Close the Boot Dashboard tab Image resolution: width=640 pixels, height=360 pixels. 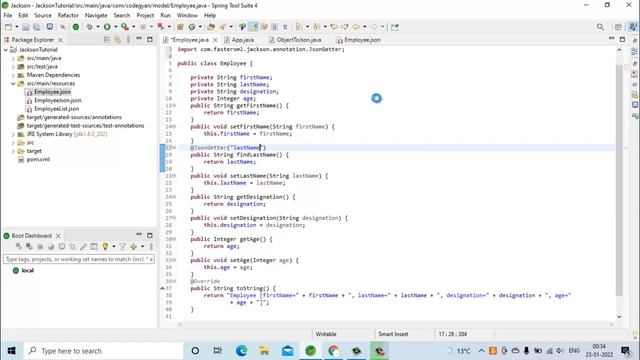point(58,236)
